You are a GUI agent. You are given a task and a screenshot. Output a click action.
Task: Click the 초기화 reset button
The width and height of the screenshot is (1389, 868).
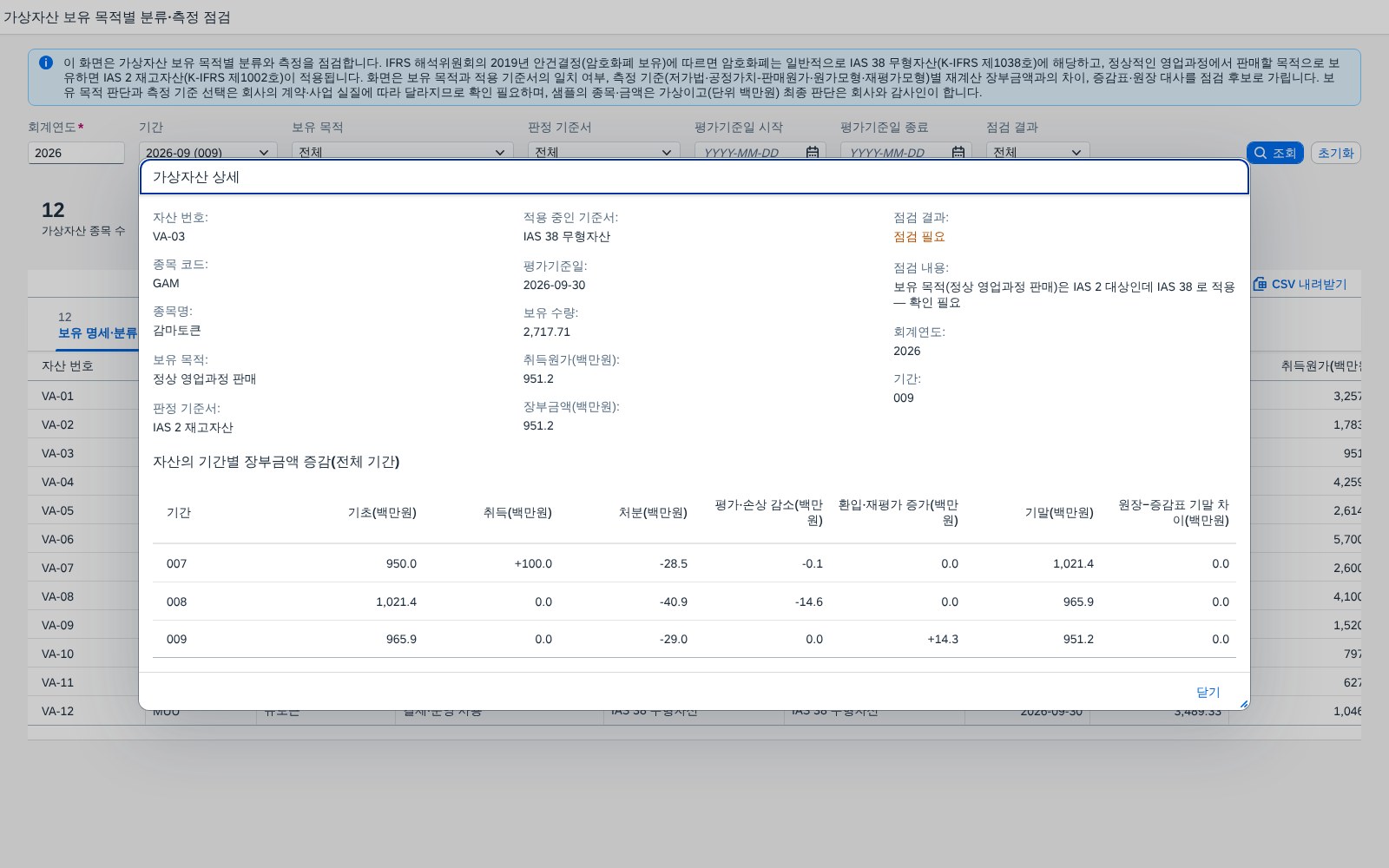click(x=1335, y=153)
